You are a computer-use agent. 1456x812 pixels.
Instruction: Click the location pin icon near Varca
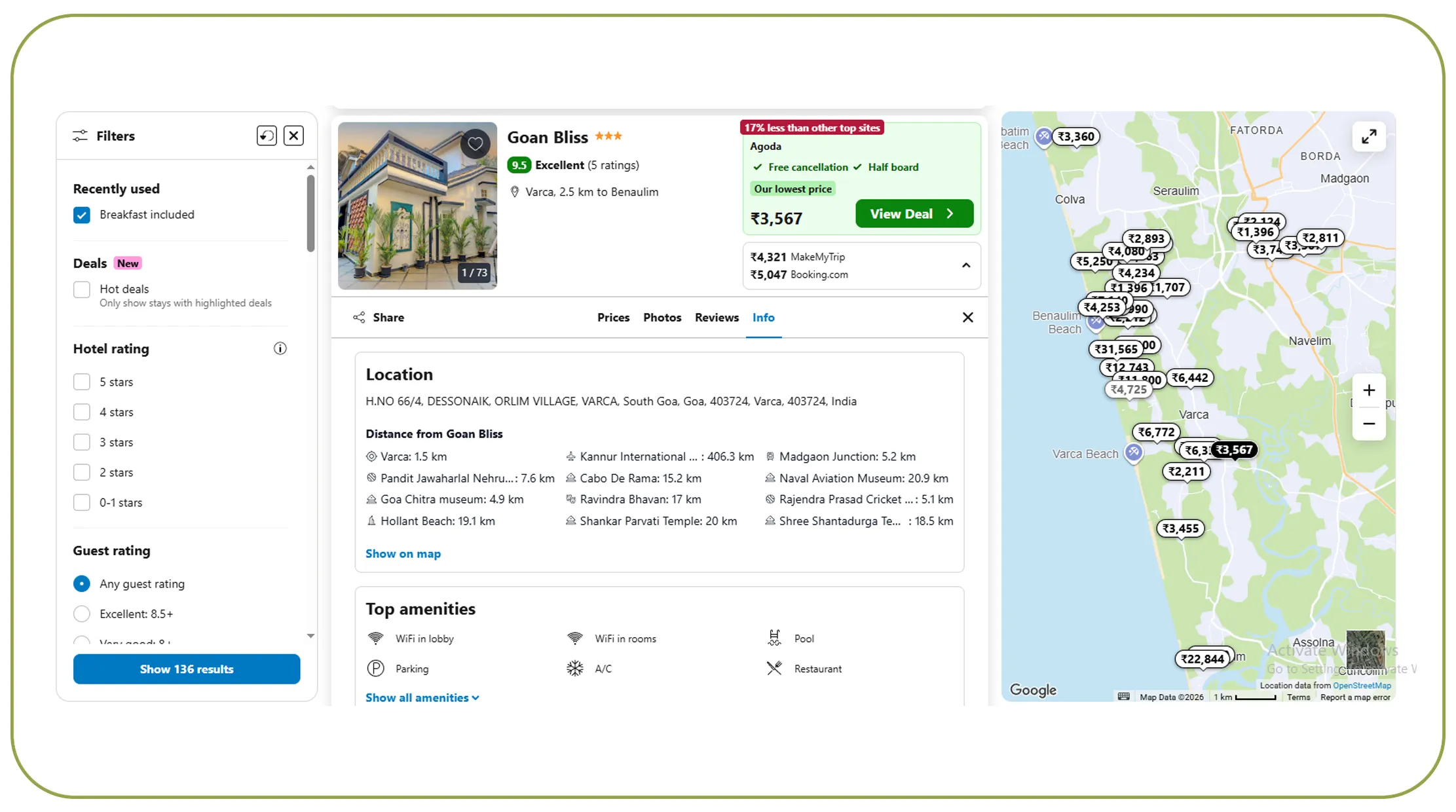coord(515,192)
